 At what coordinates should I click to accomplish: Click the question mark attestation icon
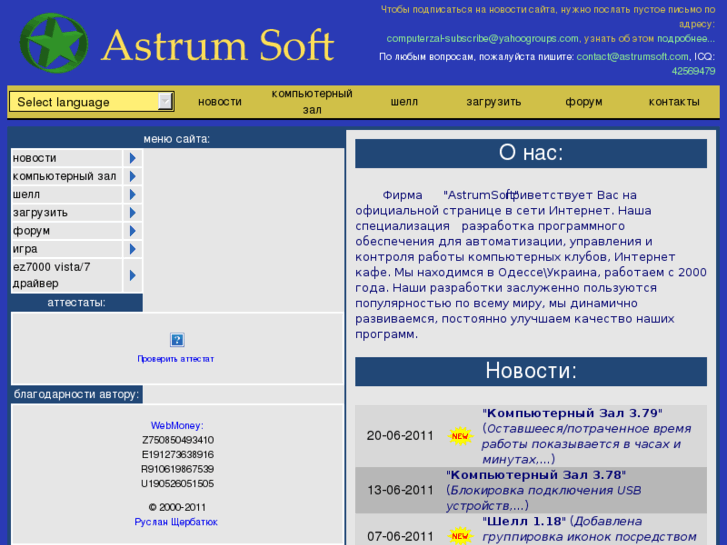click(177, 340)
